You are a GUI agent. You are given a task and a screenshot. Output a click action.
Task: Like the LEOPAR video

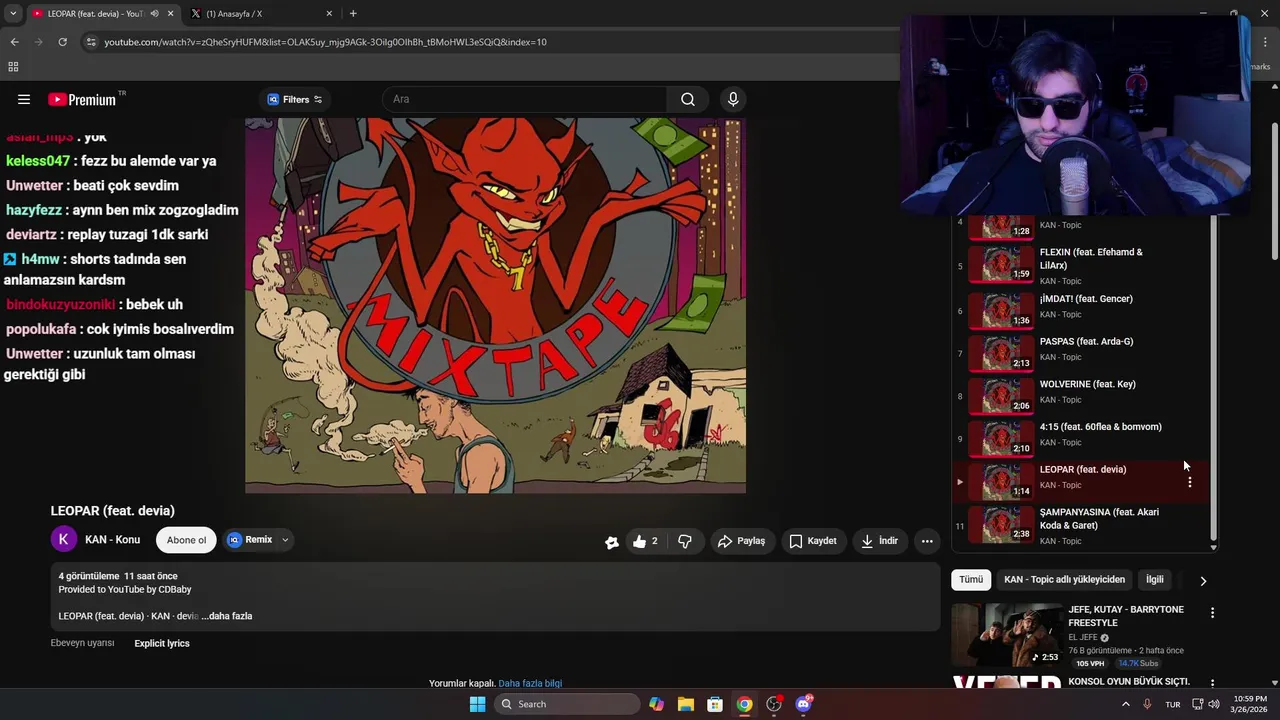click(645, 541)
